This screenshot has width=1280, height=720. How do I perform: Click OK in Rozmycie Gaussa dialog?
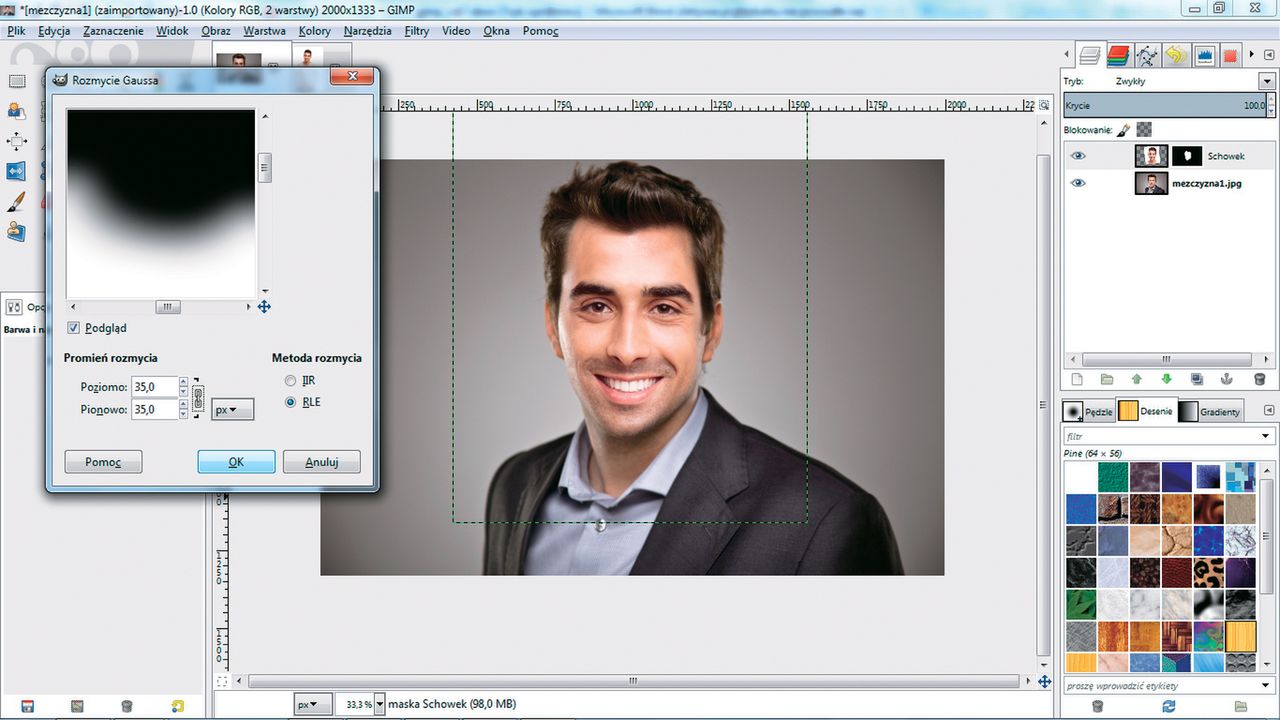click(236, 462)
